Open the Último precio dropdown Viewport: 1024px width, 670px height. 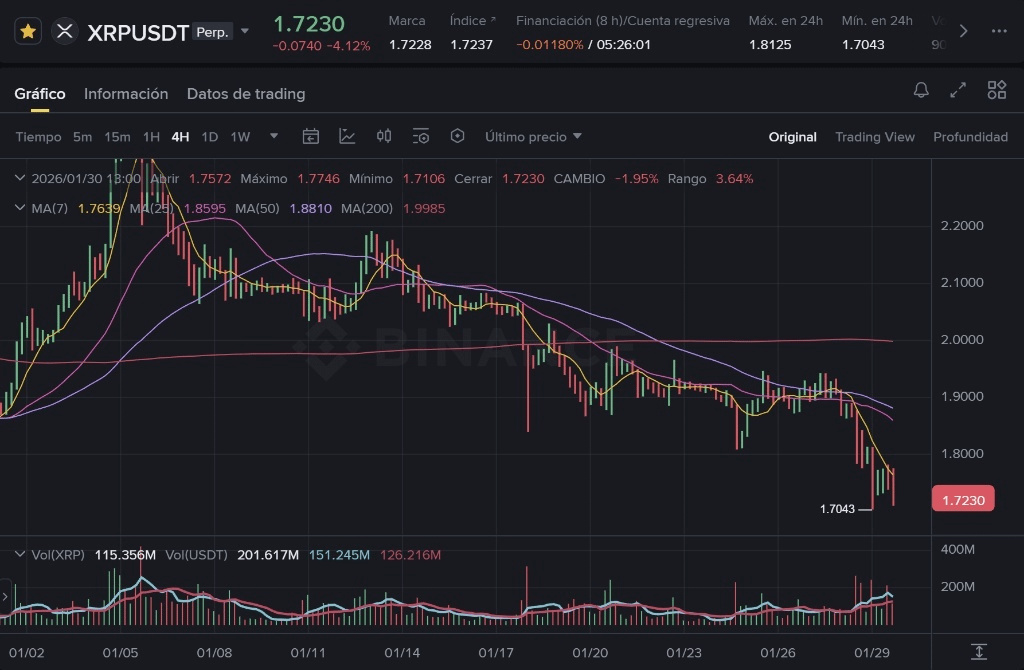click(x=533, y=137)
